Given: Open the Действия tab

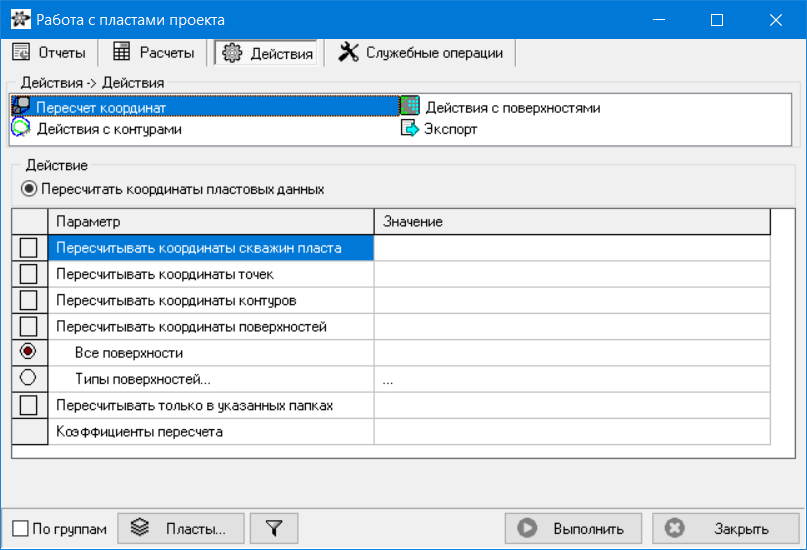Looking at the screenshot, I should (x=266, y=53).
